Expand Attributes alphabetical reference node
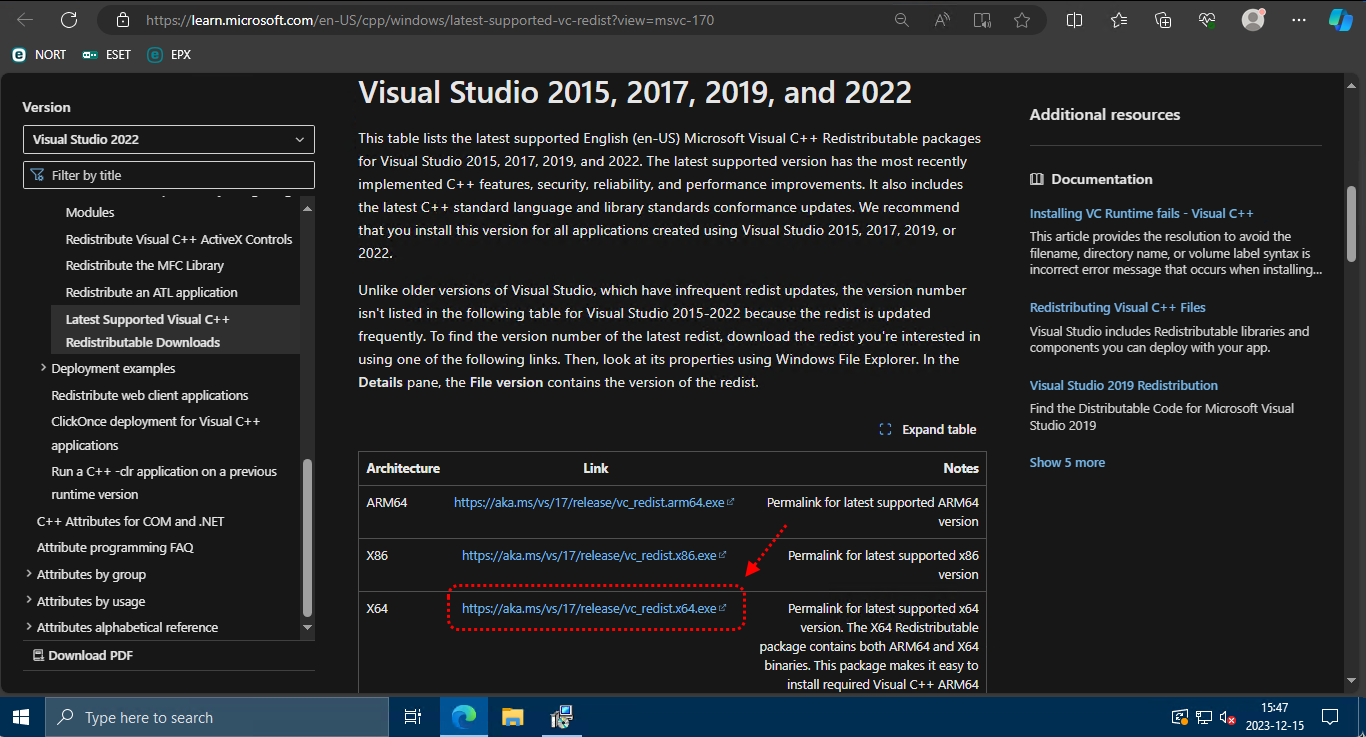Viewport: 1366px width, 737px height. point(28,627)
